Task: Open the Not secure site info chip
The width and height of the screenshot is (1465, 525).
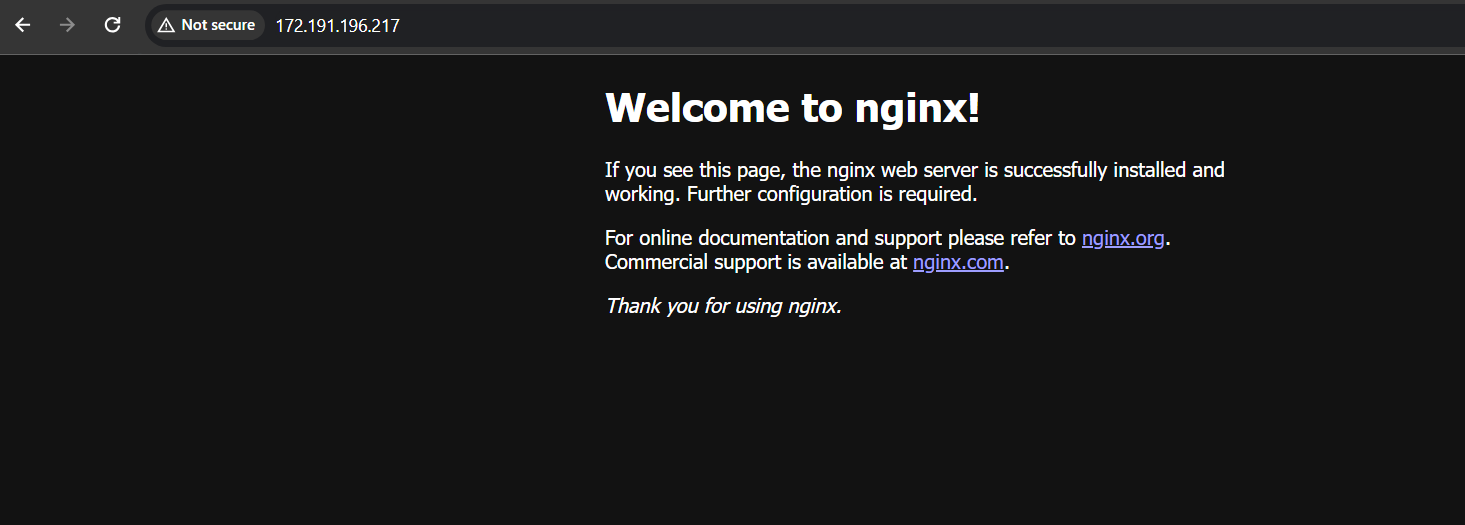Action: pos(207,25)
